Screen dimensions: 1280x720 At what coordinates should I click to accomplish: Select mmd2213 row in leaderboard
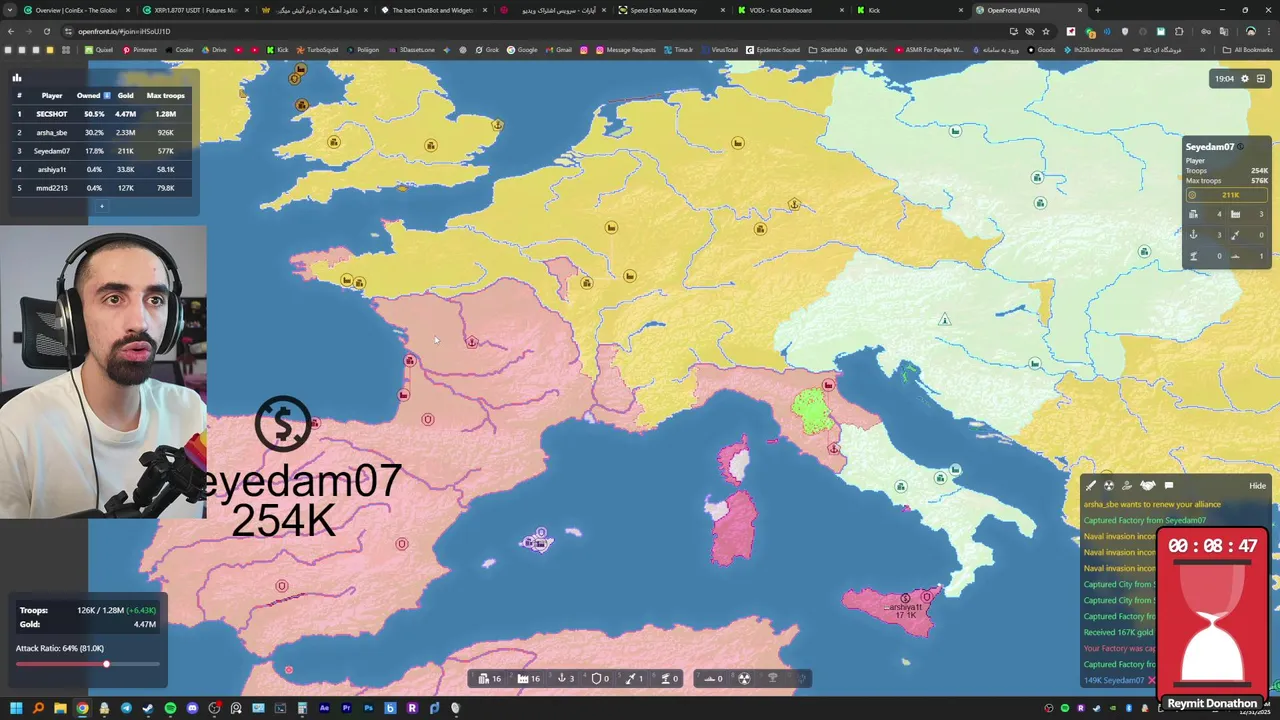(100, 188)
